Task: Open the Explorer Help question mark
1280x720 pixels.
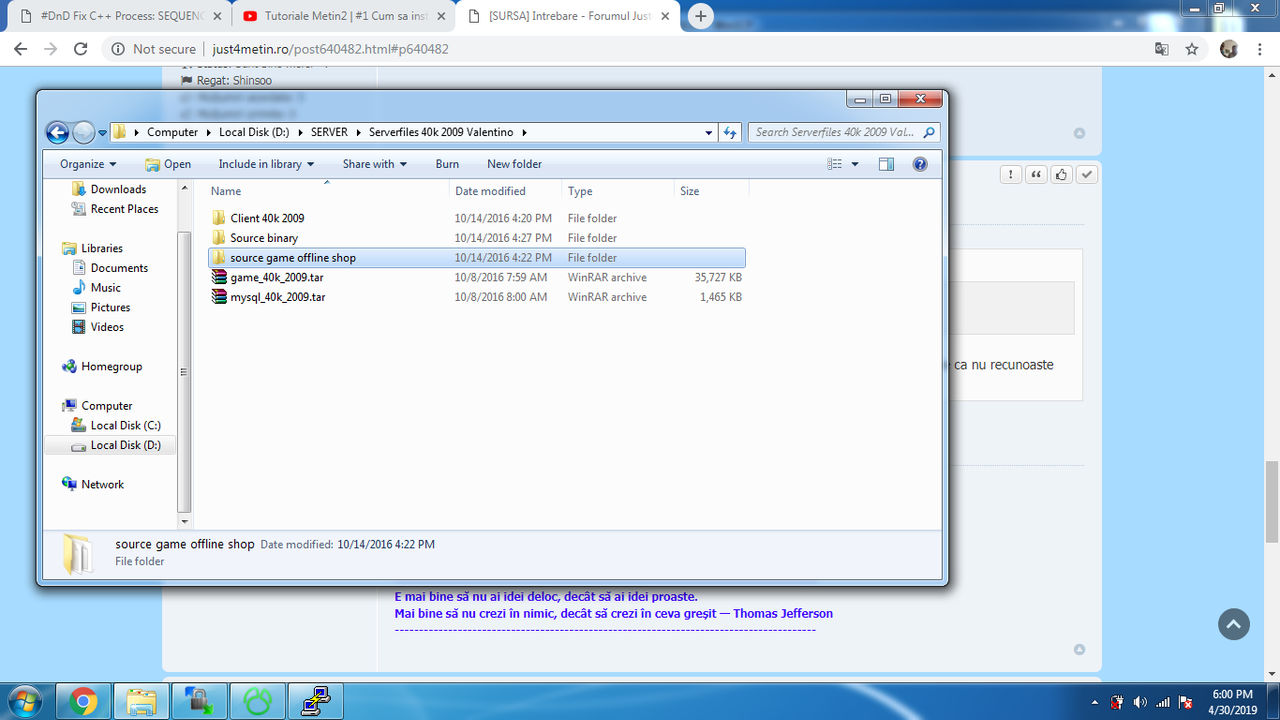Action: [920, 164]
